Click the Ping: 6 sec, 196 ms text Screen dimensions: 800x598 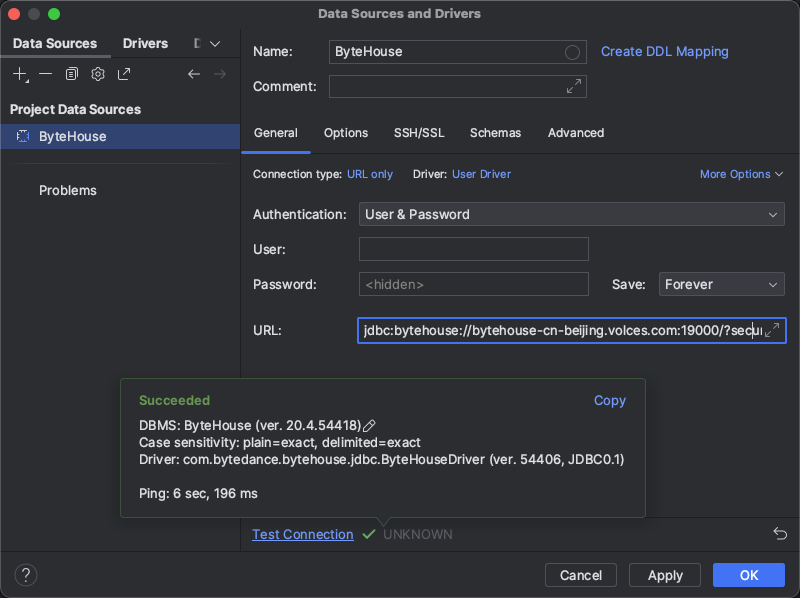(x=198, y=493)
